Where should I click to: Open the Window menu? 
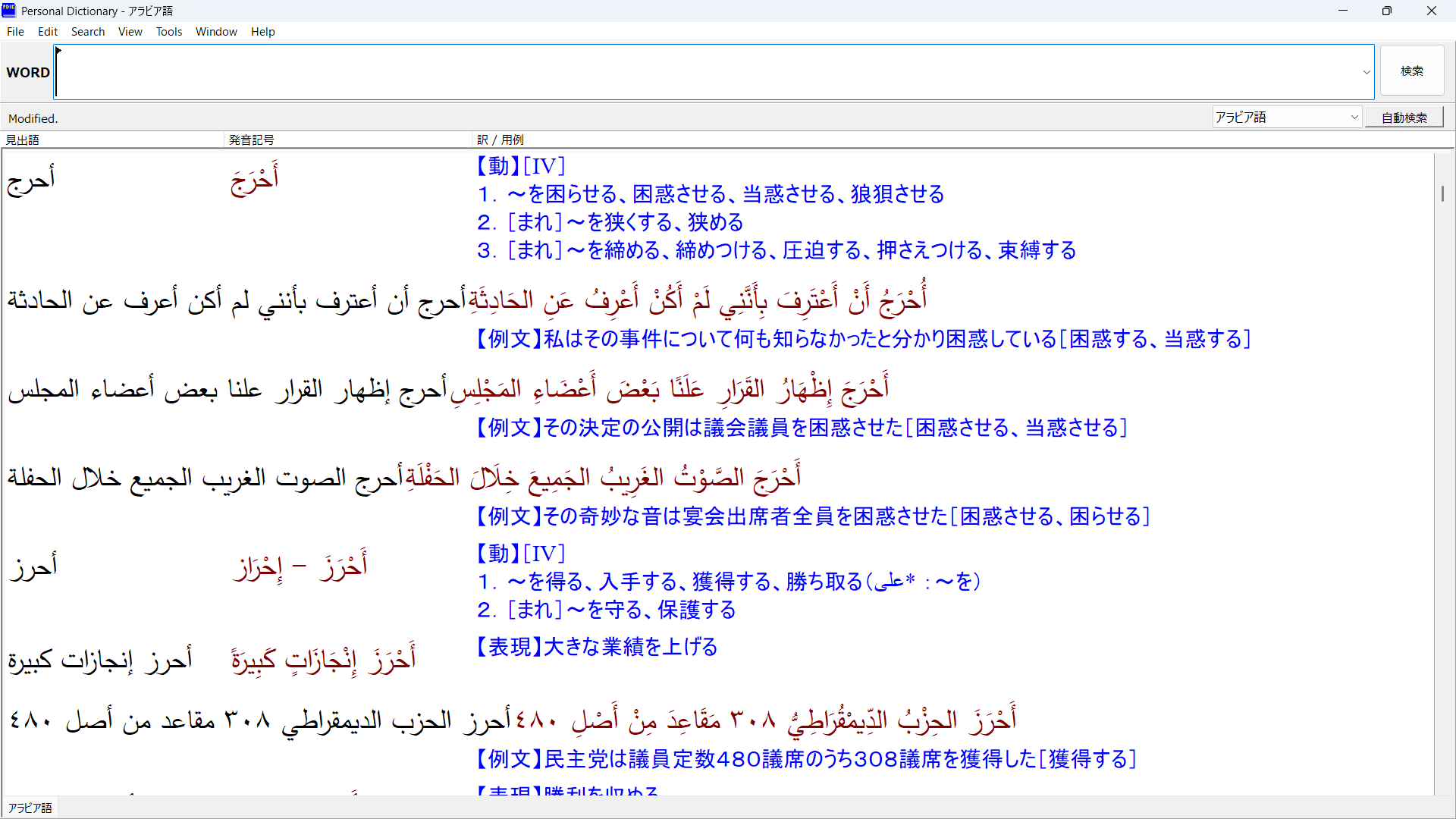tap(216, 32)
